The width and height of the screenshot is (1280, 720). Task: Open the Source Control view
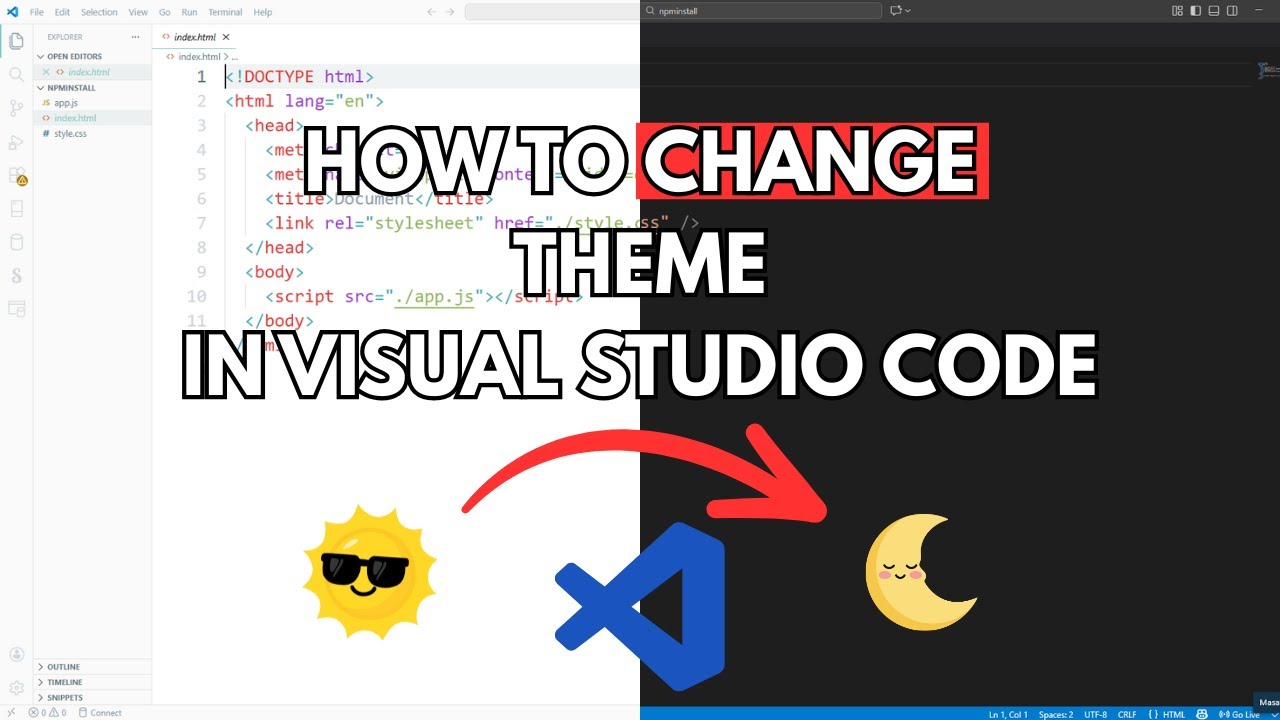click(x=16, y=108)
